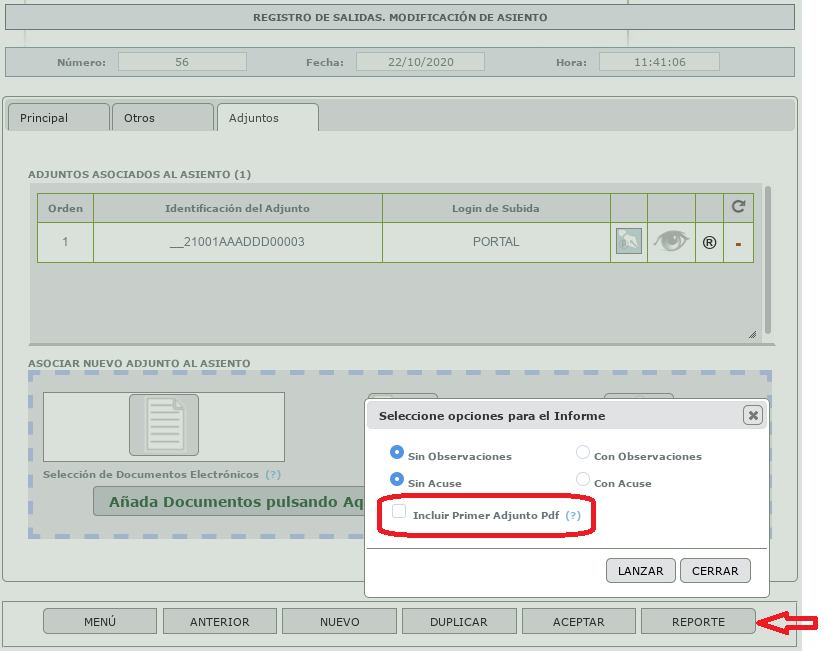This screenshot has height=651, width=826.
Task: Click the PORTAL login cell
Action: (496, 242)
